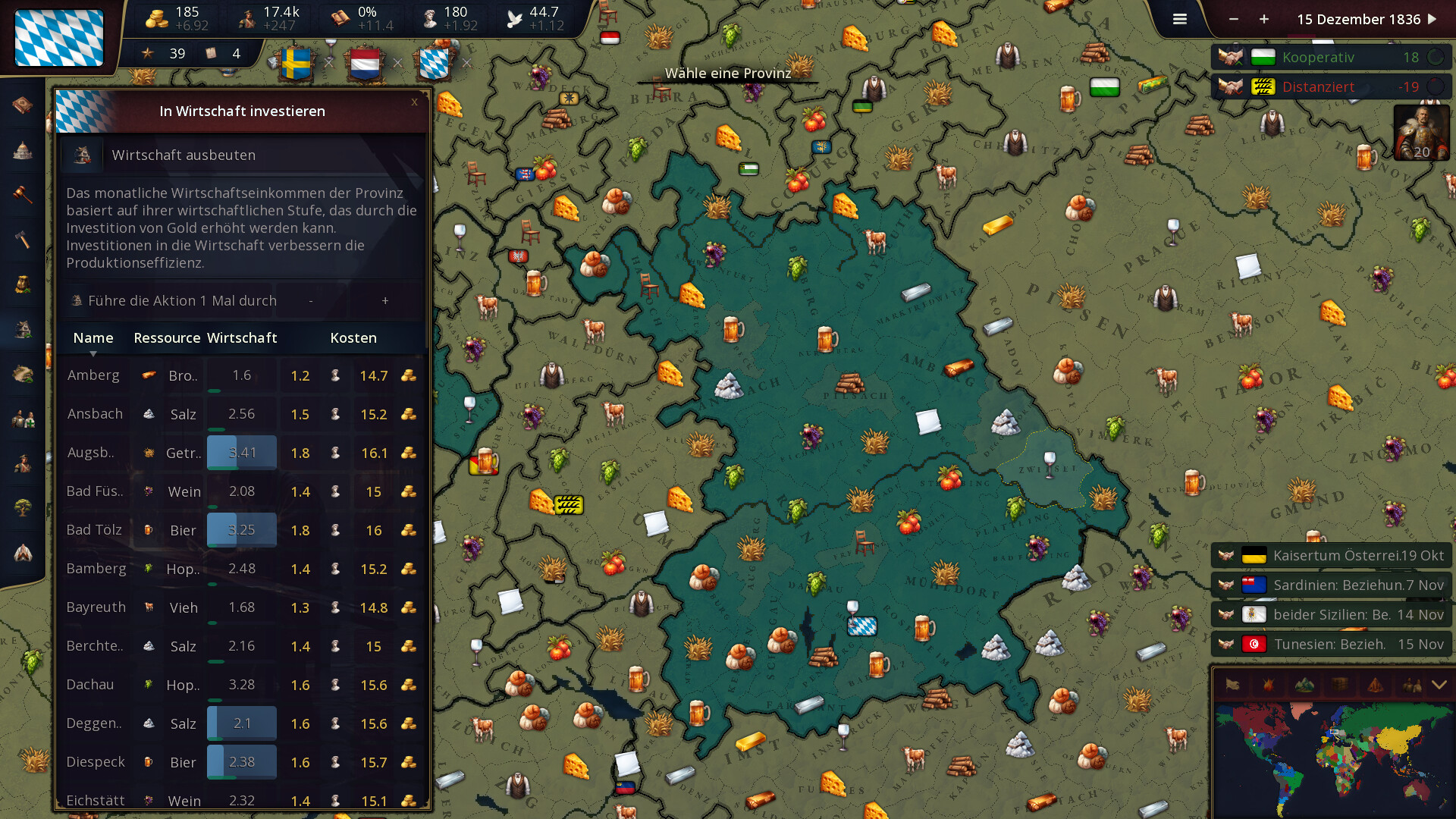This screenshot has width=1456, height=819.
Task: Invest in the Amberg province row
Action: pos(94,375)
